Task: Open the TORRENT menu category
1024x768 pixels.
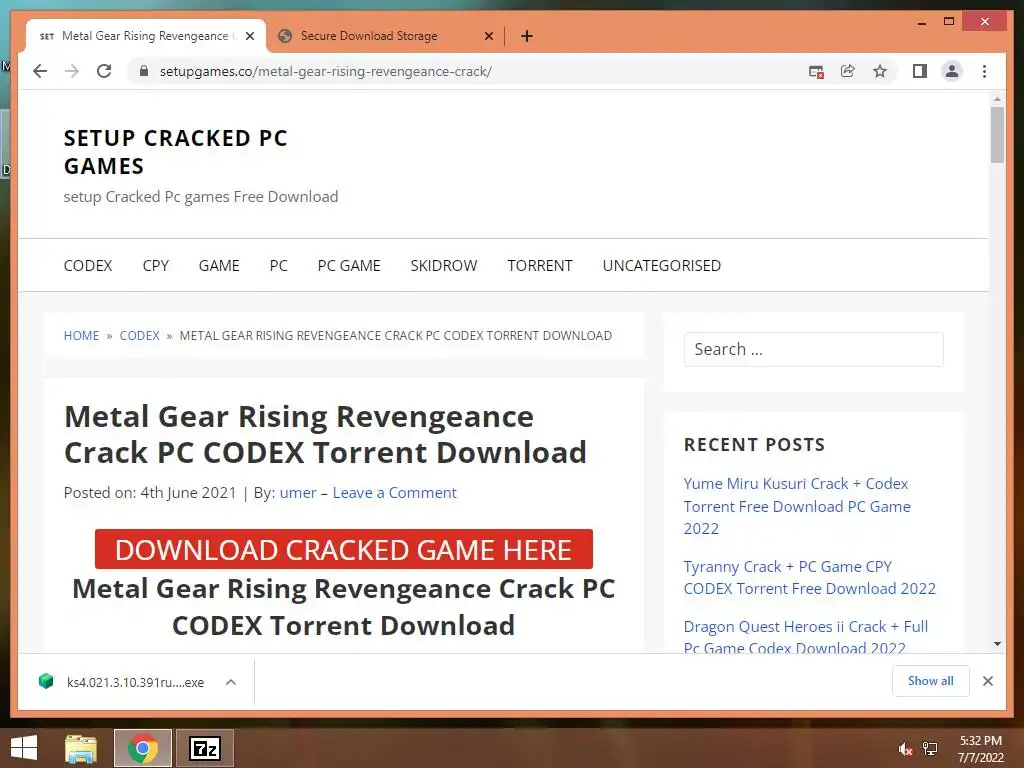Action: 539,266
